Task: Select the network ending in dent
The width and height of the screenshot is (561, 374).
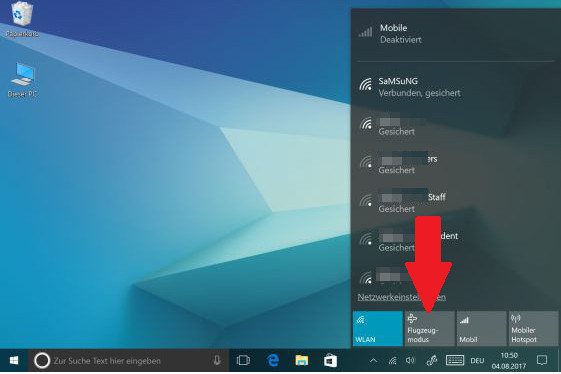Action: pyautogui.click(x=455, y=241)
